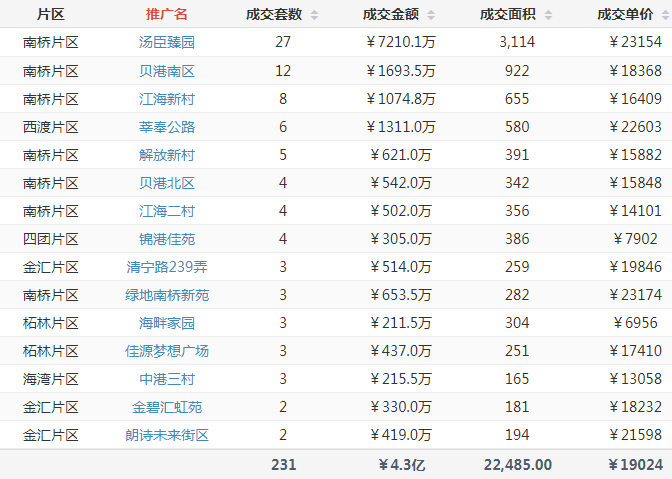Screen dimensions: 672x479
Task: Select the total 231 units figure
Action: [x=283, y=465]
